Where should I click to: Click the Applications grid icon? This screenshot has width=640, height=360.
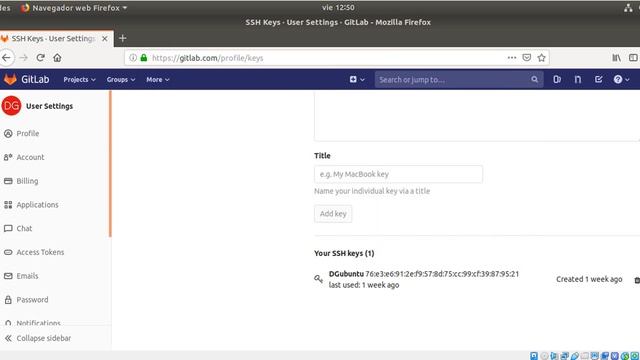coord(8,204)
